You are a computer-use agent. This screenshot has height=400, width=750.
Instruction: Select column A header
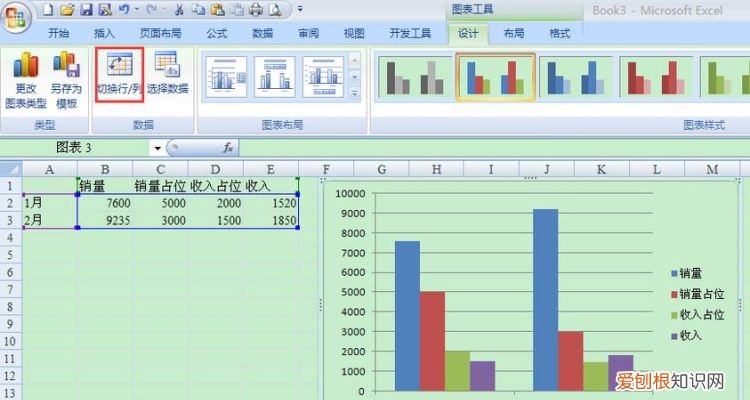(x=49, y=169)
